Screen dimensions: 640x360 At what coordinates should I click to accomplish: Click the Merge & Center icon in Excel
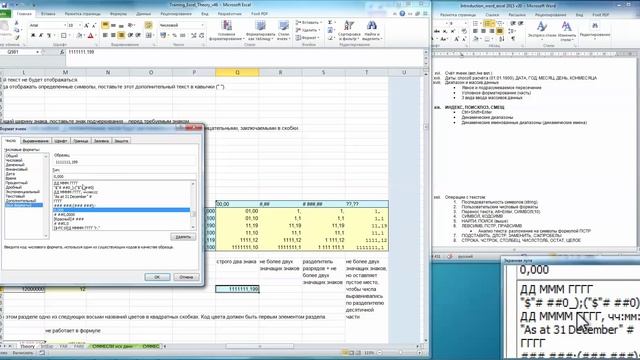149,36
